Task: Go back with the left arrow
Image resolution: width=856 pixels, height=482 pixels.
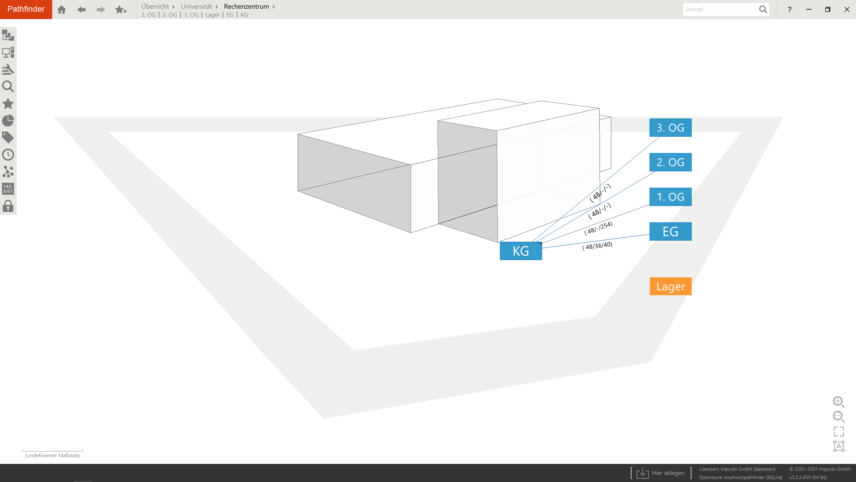Action: (x=82, y=9)
